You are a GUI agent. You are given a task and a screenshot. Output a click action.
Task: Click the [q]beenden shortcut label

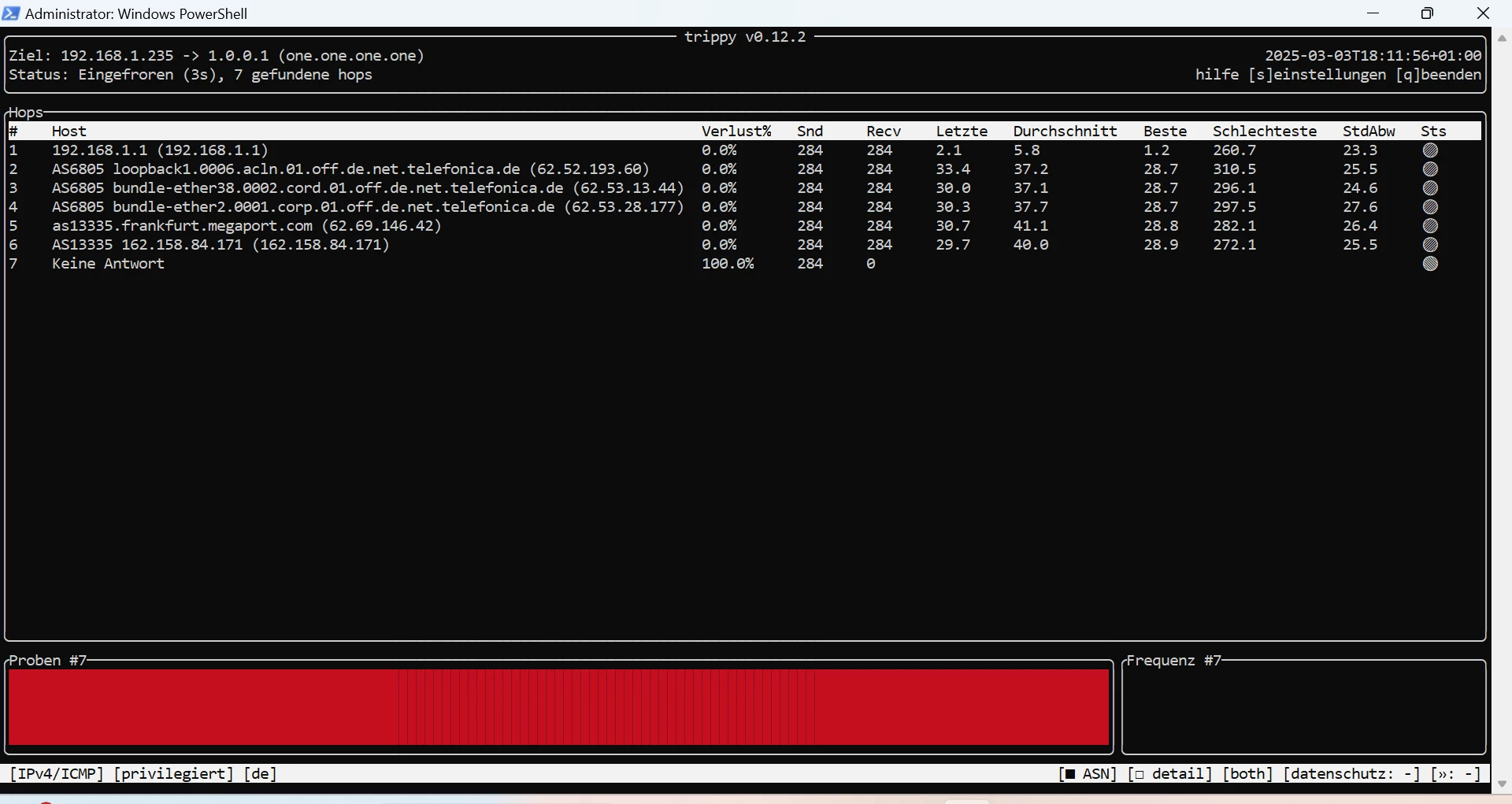pos(1439,75)
